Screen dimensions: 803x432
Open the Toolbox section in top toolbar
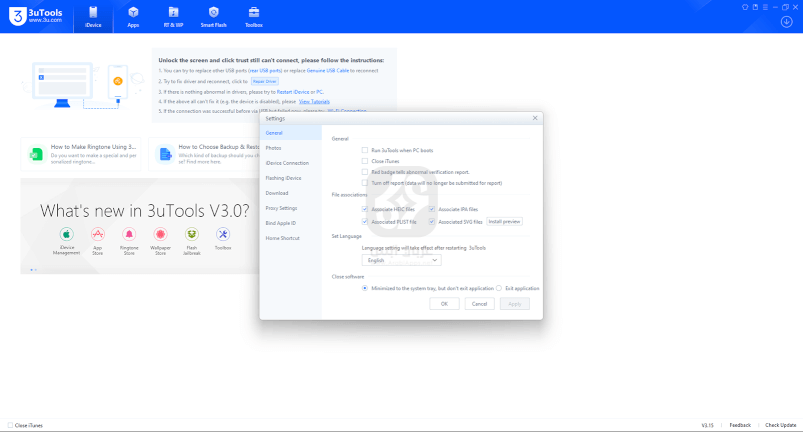click(253, 16)
